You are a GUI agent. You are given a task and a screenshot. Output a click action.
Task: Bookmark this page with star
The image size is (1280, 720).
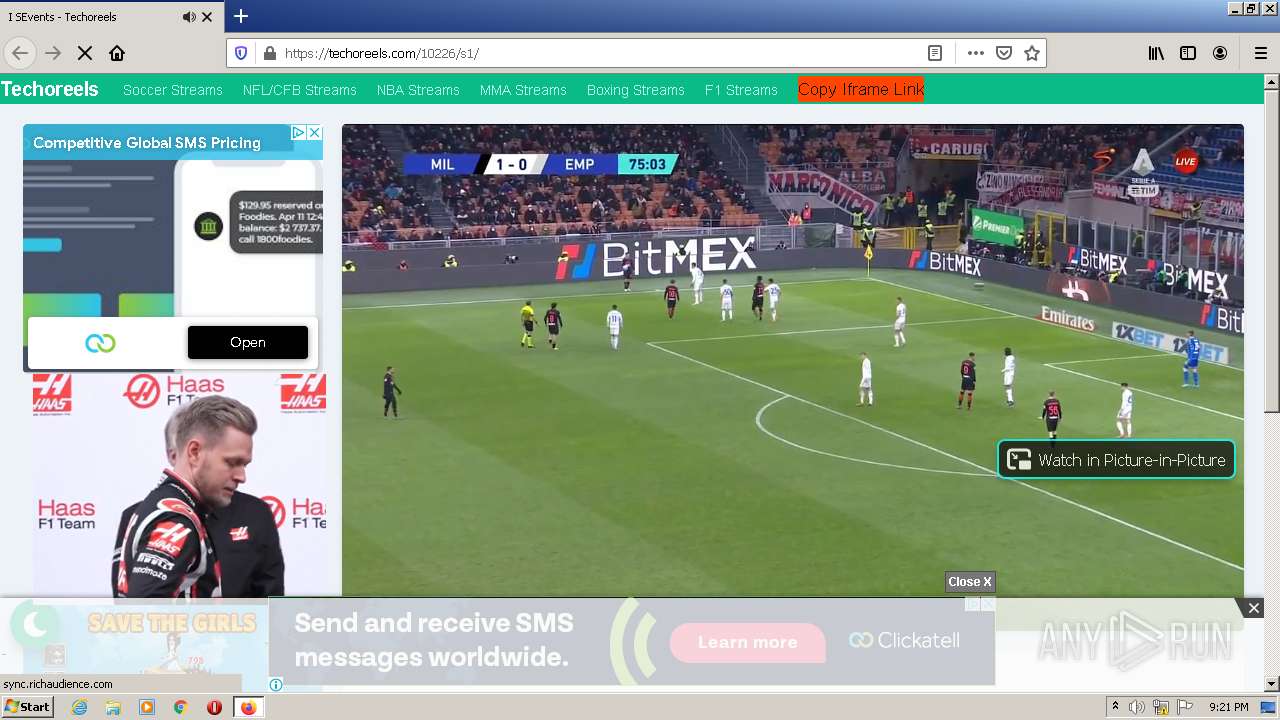point(1032,53)
